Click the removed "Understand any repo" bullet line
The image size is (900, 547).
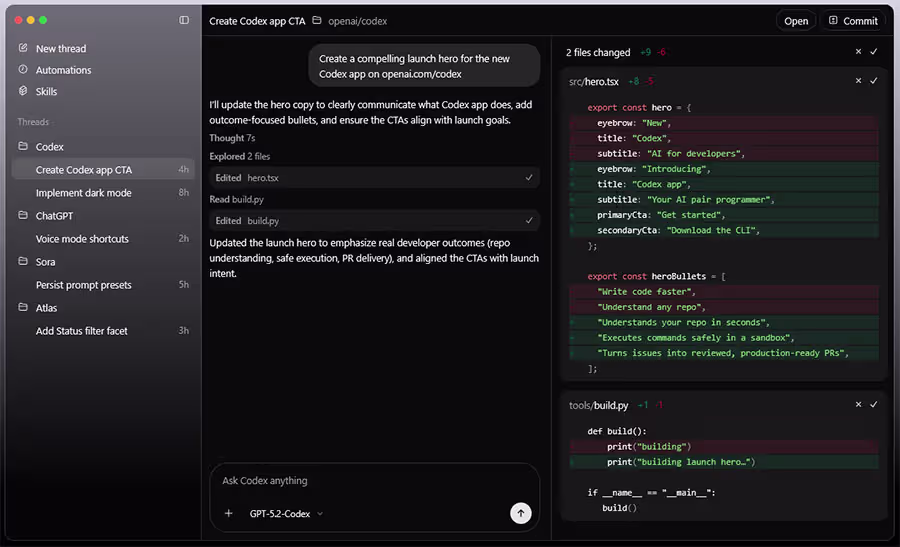pyautogui.click(x=724, y=307)
